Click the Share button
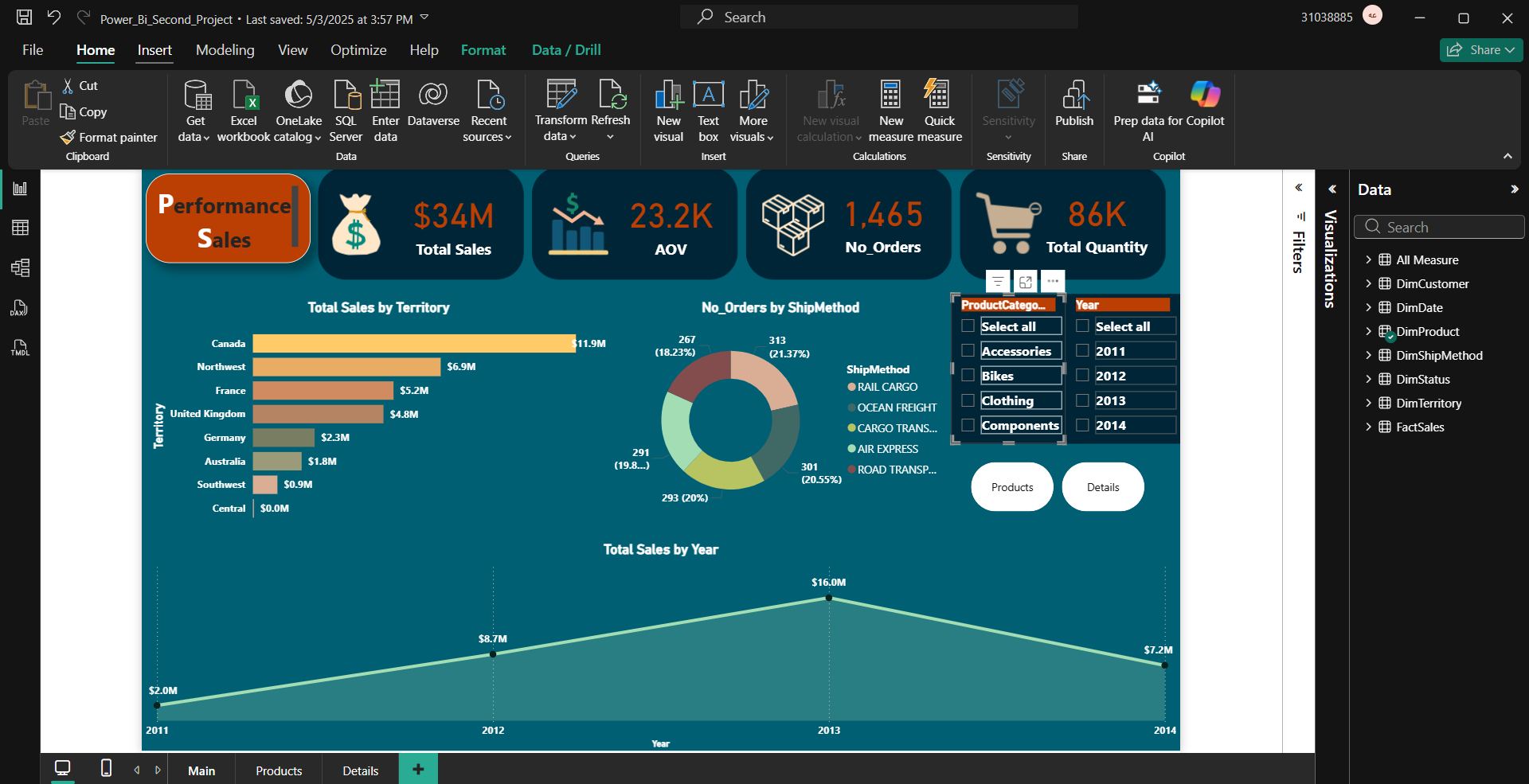1529x784 pixels. point(1480,49)
